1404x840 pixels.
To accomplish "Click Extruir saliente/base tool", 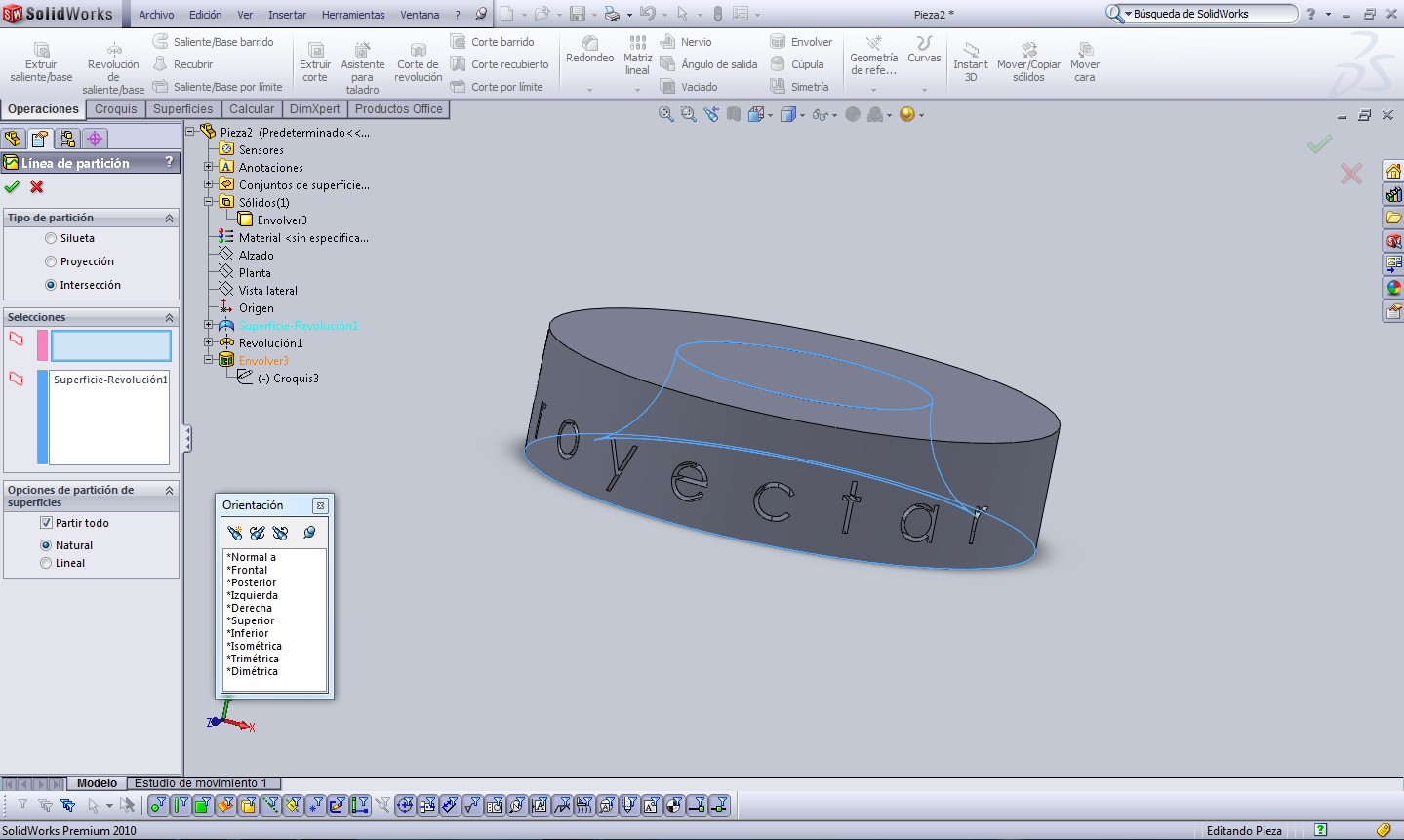I will pyautogui.click(x=41, y=62).
